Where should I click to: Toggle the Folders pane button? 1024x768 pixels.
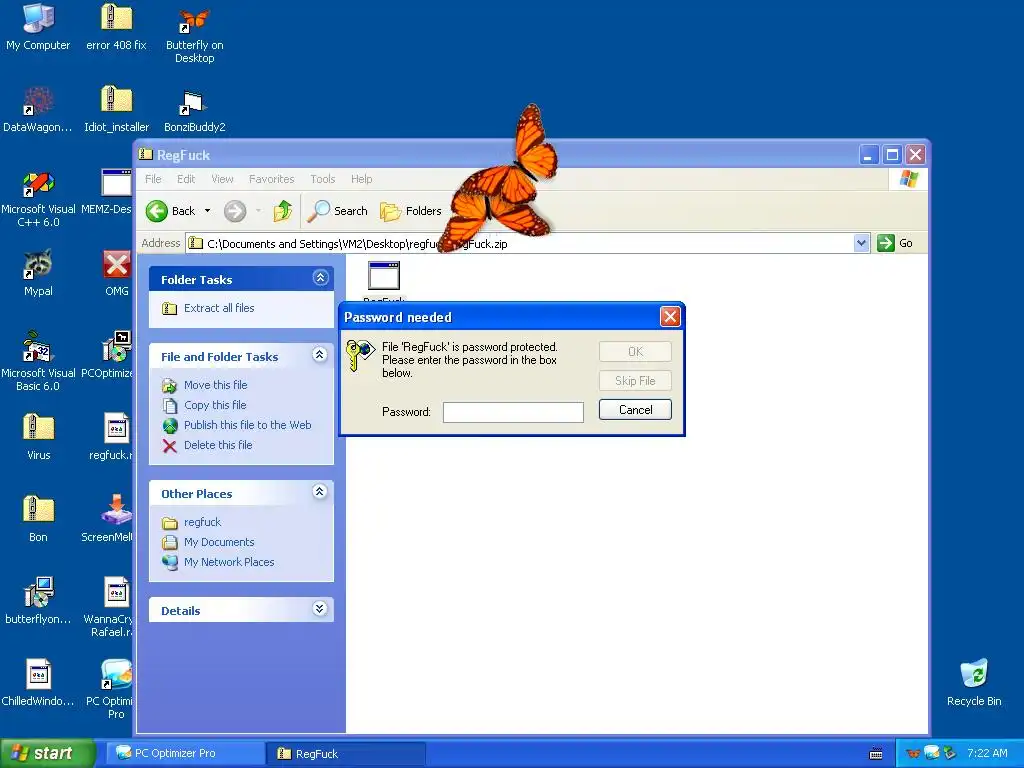[411, 211]
